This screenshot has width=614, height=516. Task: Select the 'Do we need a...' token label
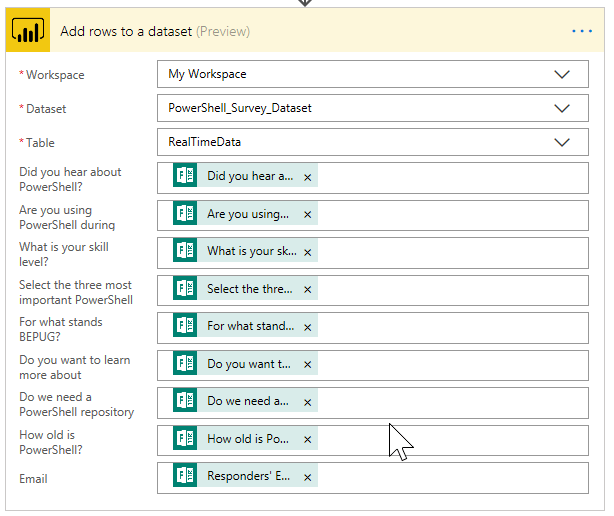248,401
